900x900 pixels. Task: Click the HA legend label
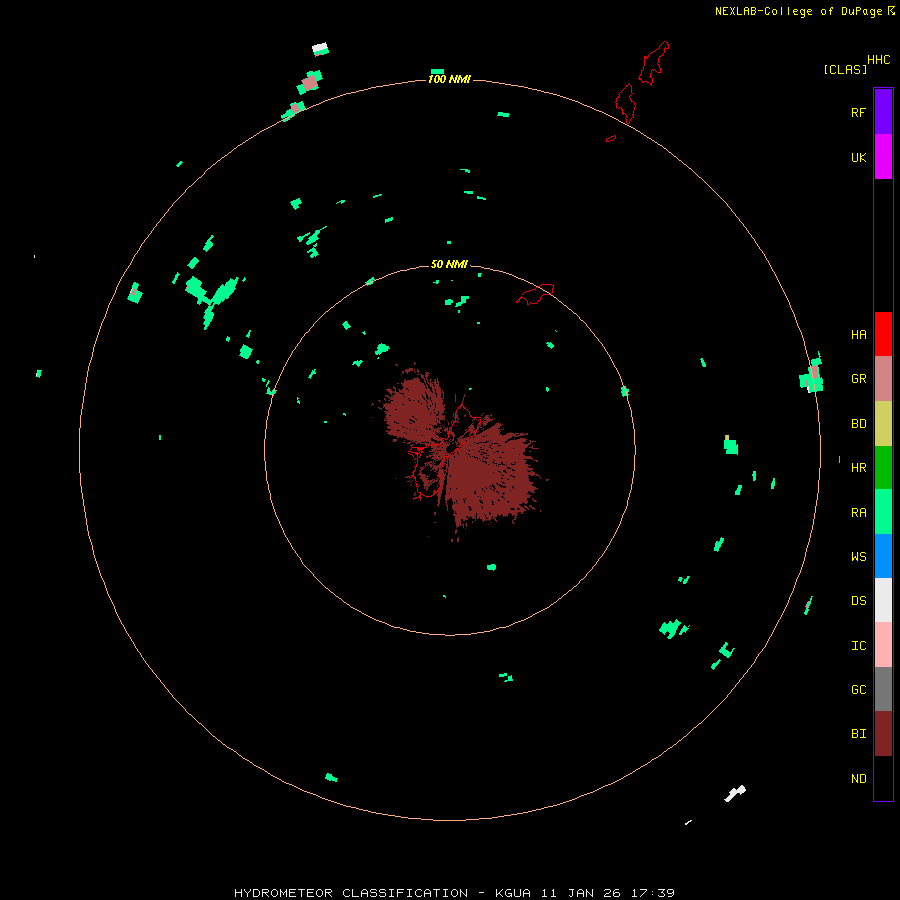click(858, 335)
